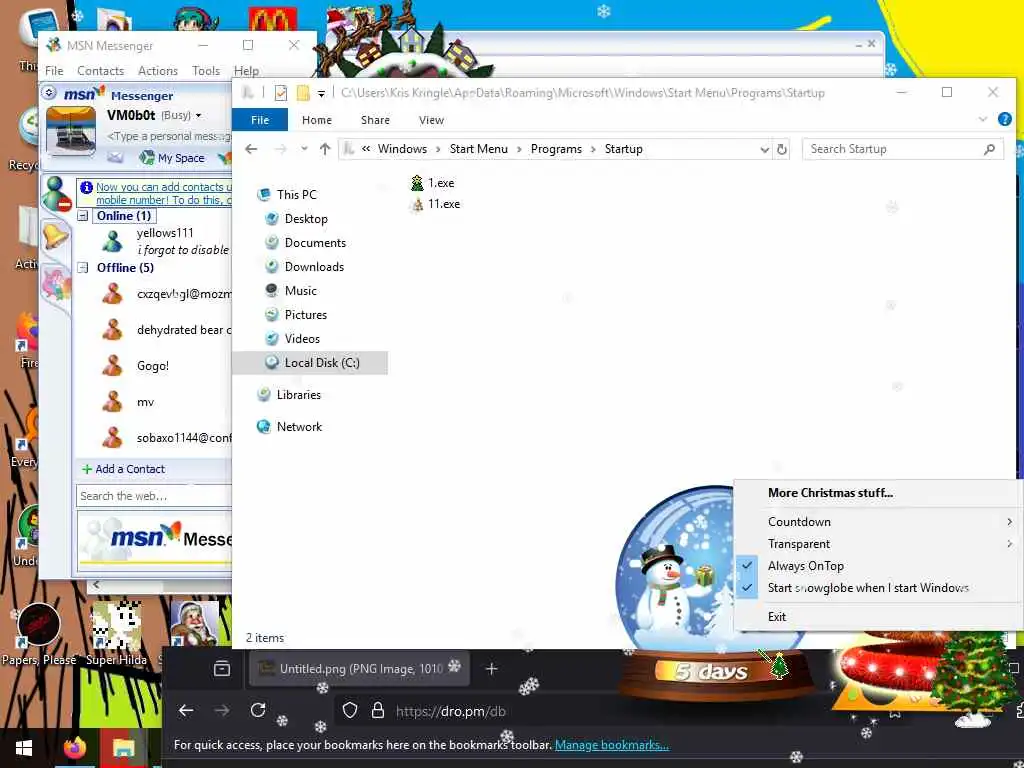1024x768 pixels.
Task: Collapse the Online (1) contact group
Action: (x=83, y=216)
